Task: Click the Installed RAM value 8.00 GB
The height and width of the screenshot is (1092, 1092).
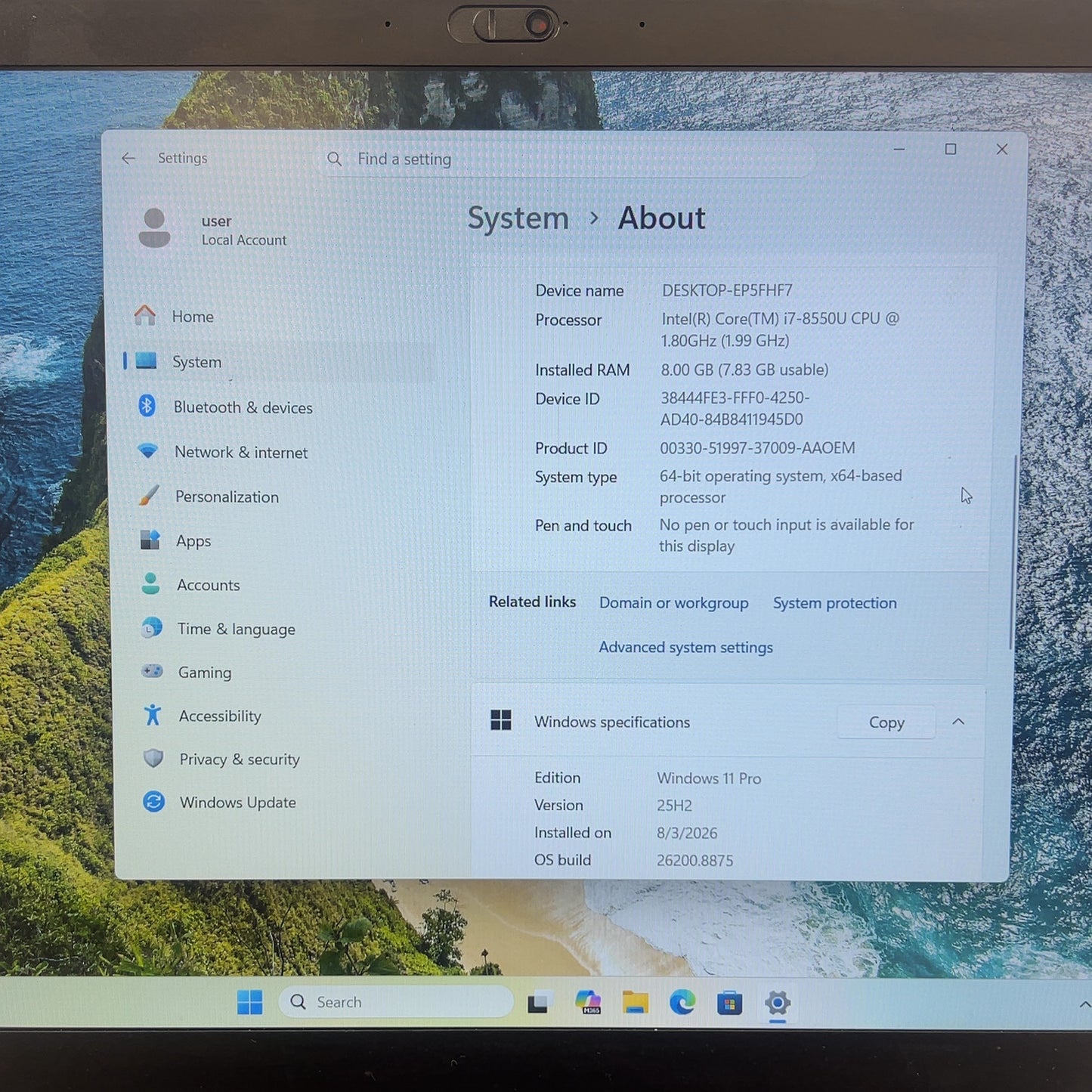Action: (744, 370)
